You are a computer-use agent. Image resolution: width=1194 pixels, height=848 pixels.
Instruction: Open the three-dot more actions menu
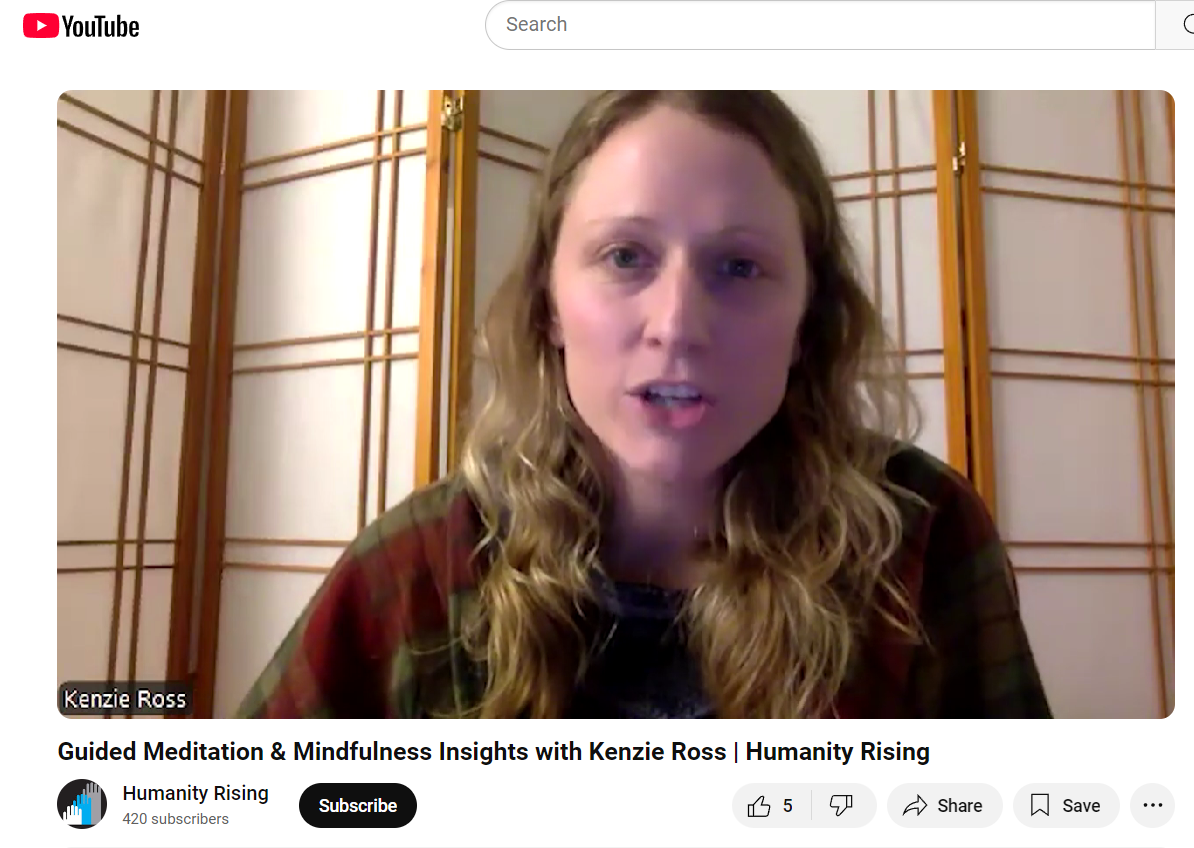1153,805
